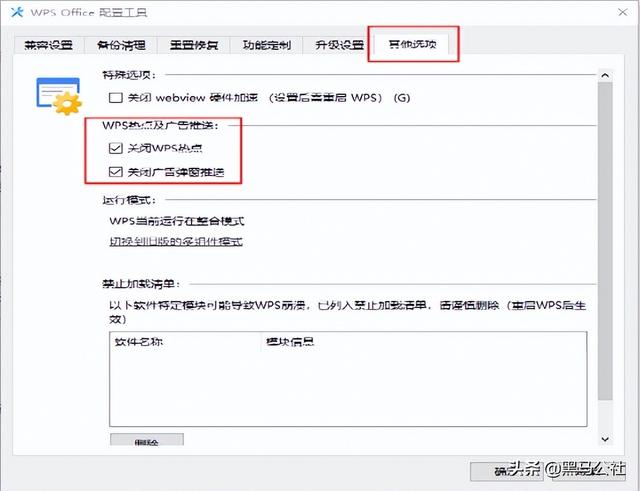The width and height of the screenshot is (640, 491).
Task: Click the text WPS当前运行在整合模式
Action: (x=177, y=221)
